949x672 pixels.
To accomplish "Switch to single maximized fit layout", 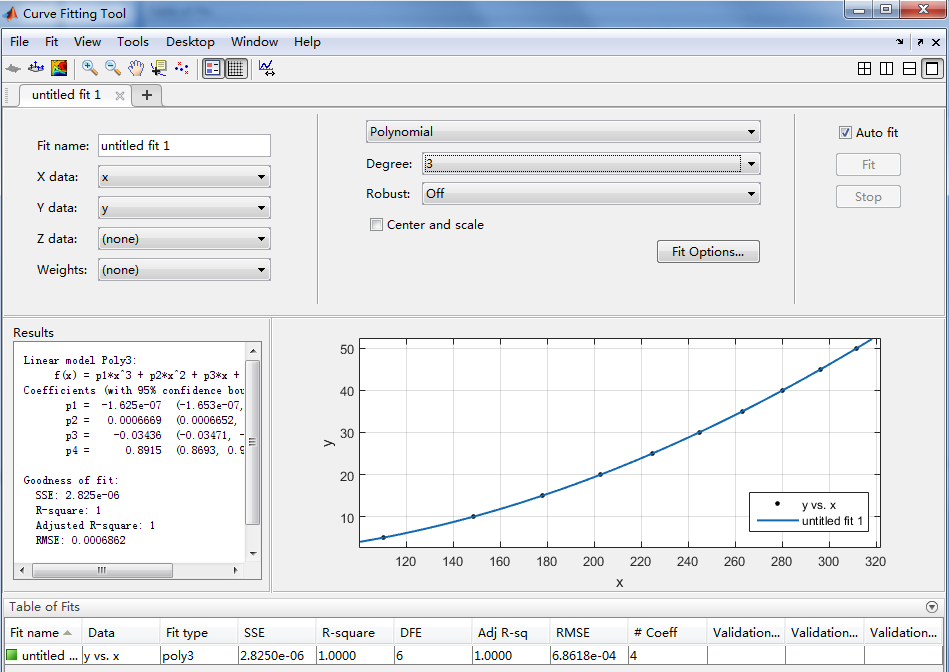I will click(932, 69).
